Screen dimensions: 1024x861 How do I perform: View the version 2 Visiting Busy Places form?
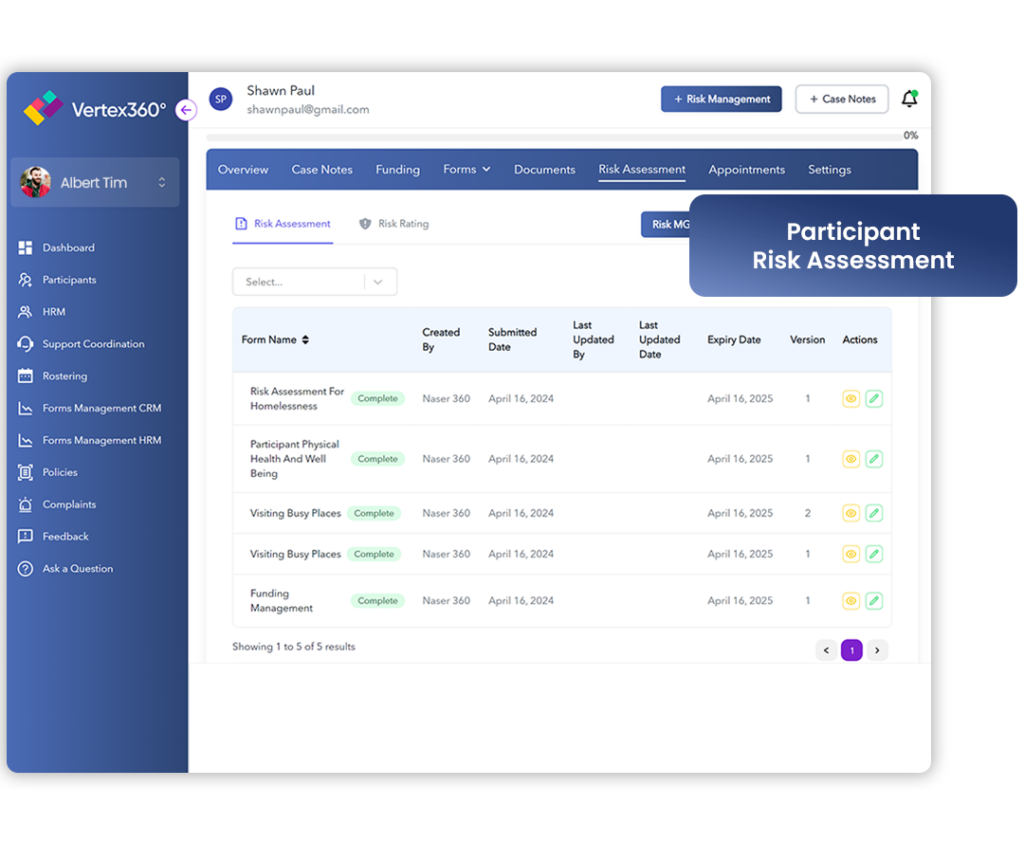tap(851, 513)
